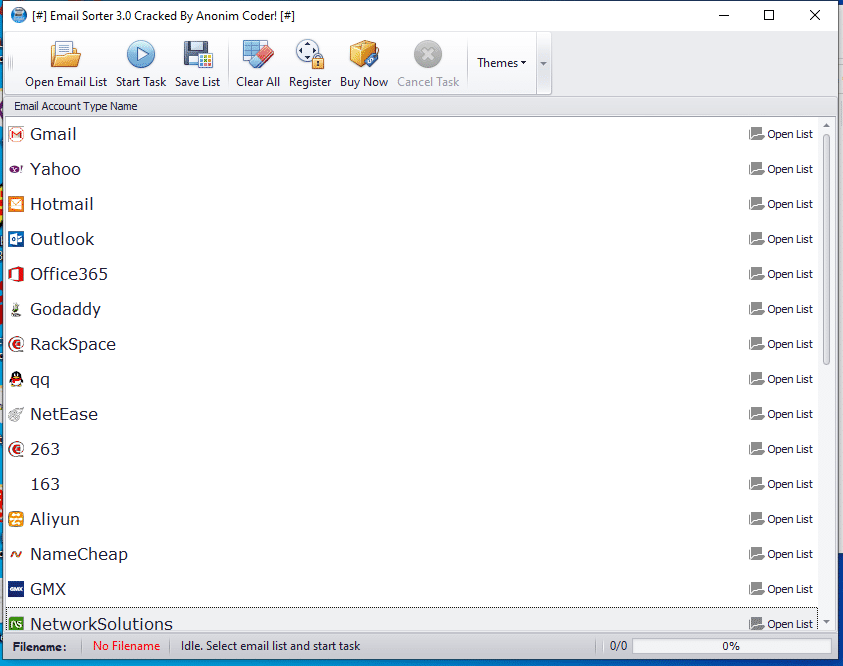This screenshot has height=666, width=843.
Task: Click the NetworkSolutions green icon
Action: pyautogui.click(x=16, y=624)
